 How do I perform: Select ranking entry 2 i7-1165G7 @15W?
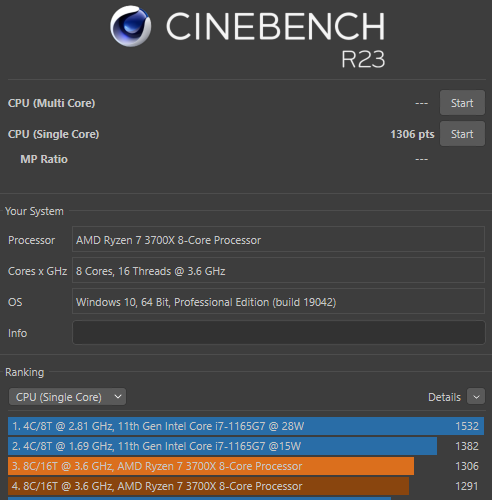click(x=246, y=446)
